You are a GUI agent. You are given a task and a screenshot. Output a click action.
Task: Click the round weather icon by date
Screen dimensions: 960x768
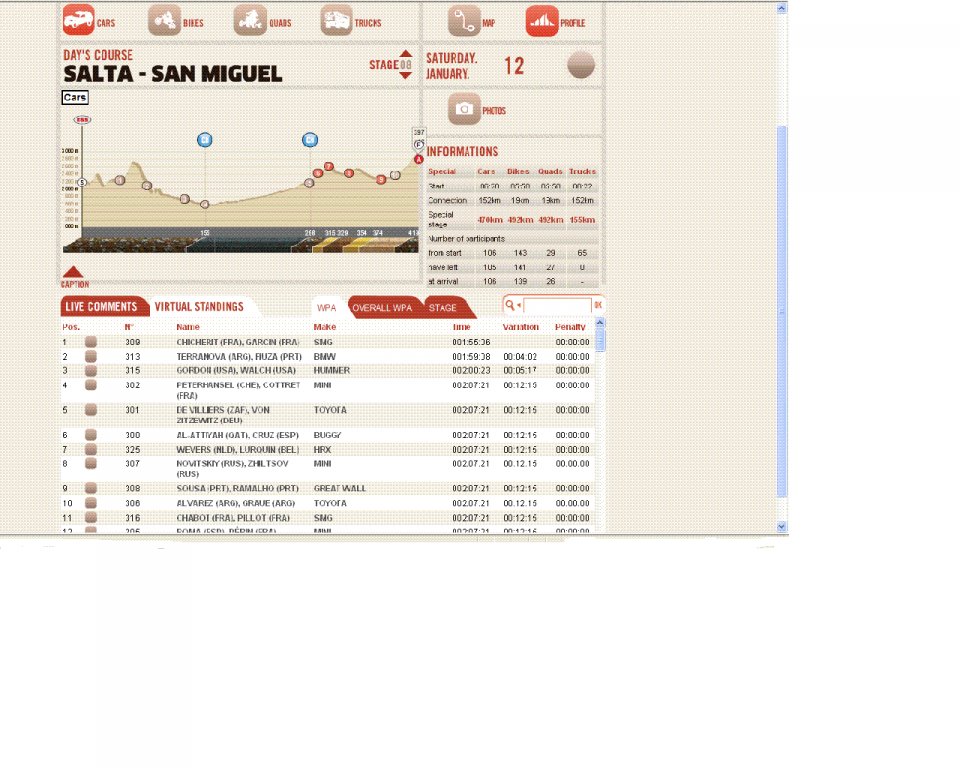tap(580, 65)
